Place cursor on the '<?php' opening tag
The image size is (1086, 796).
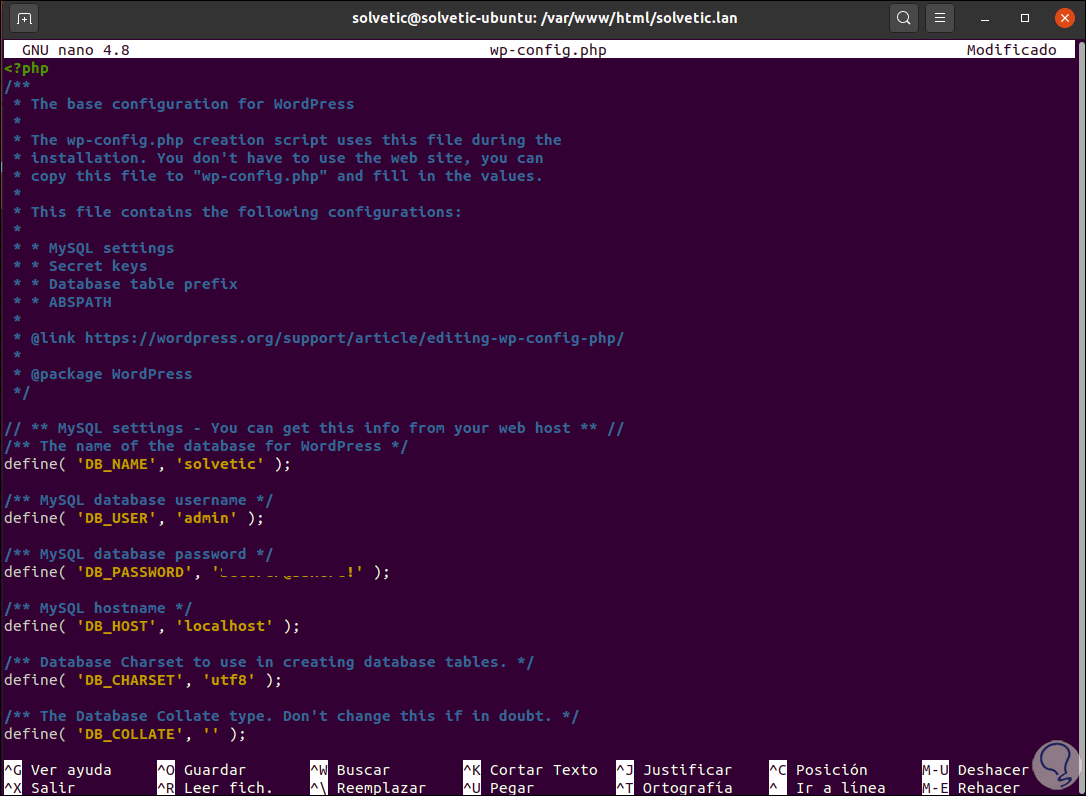coord(26,69)
